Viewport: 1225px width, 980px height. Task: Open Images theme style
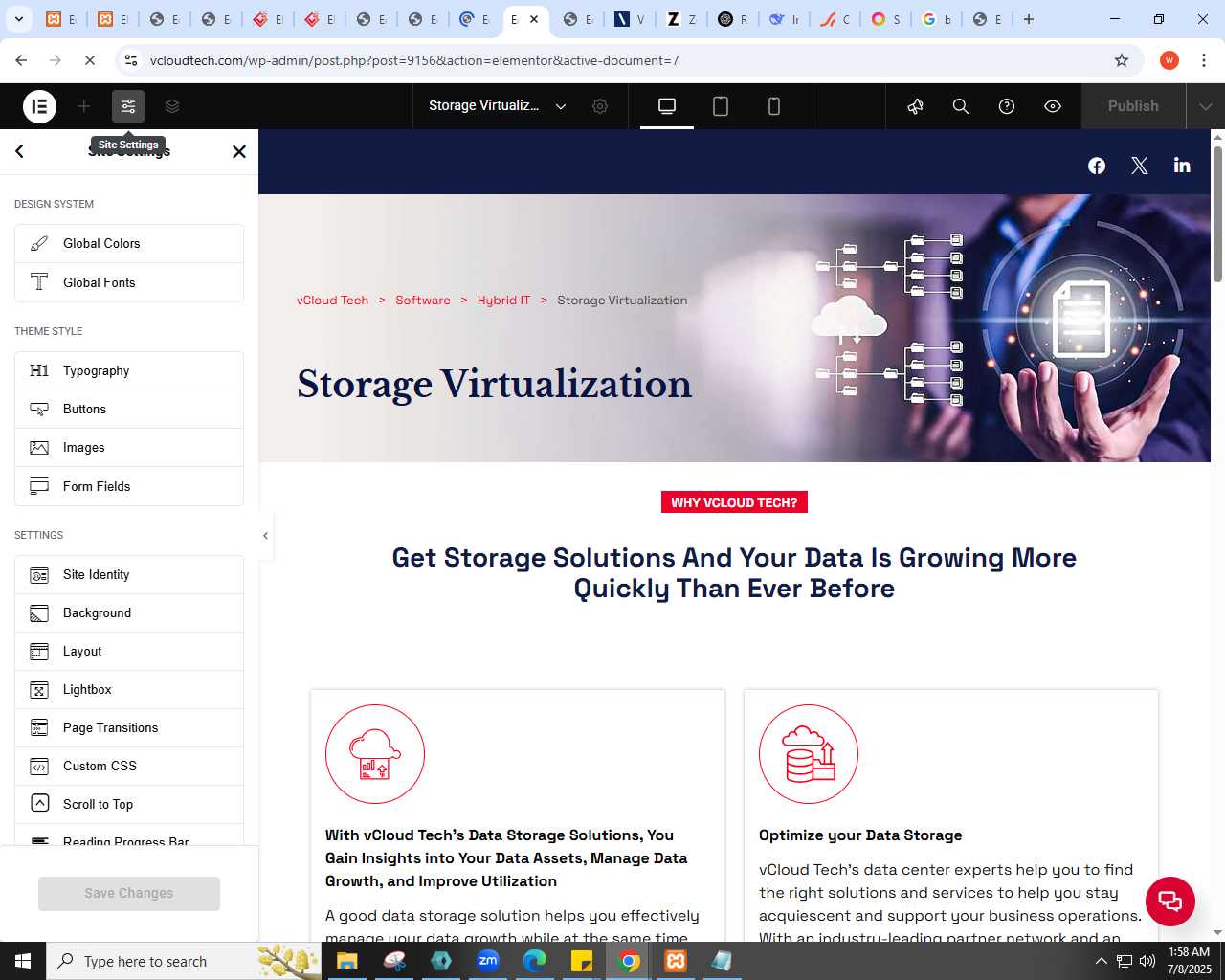(129, 448)
